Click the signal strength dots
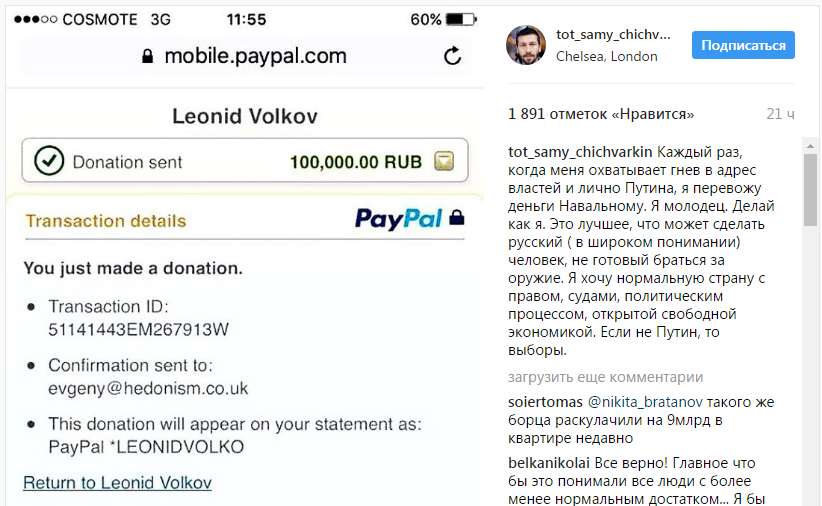This screenshot has height=506, width=822. point(35,19)
